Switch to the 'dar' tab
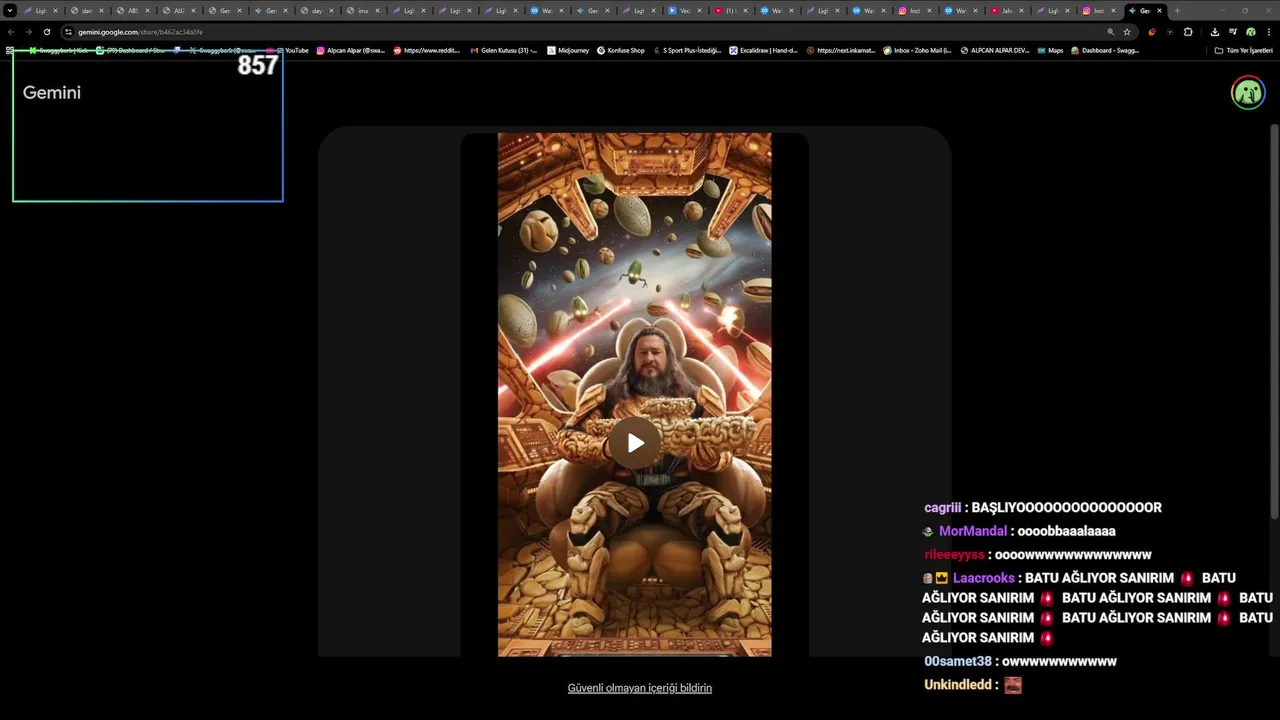The width and height of the screenshot is (1280, 720). tap(87, 11)
